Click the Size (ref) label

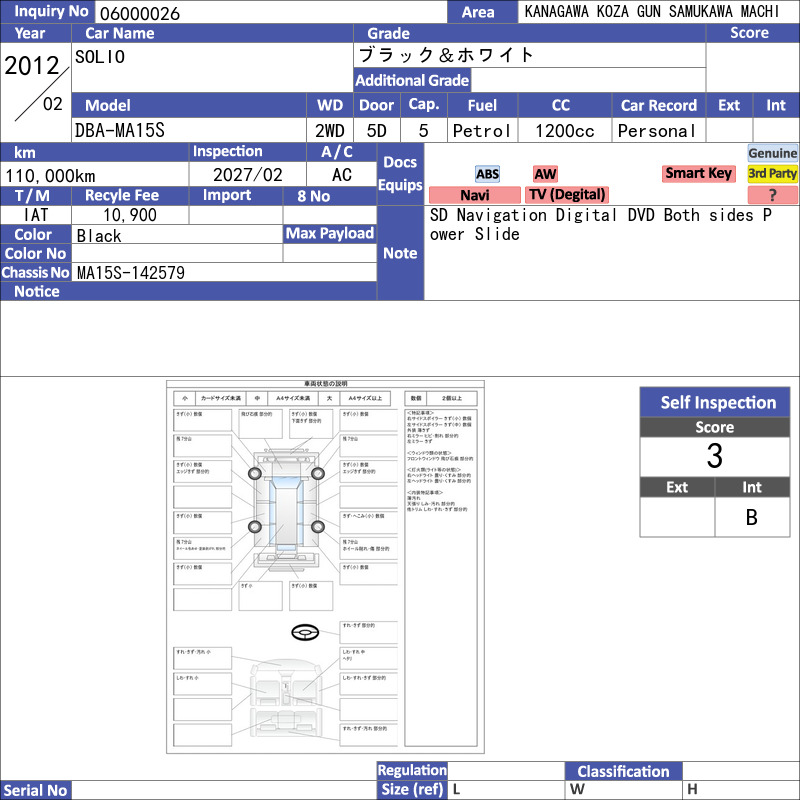tap(412, 789)
